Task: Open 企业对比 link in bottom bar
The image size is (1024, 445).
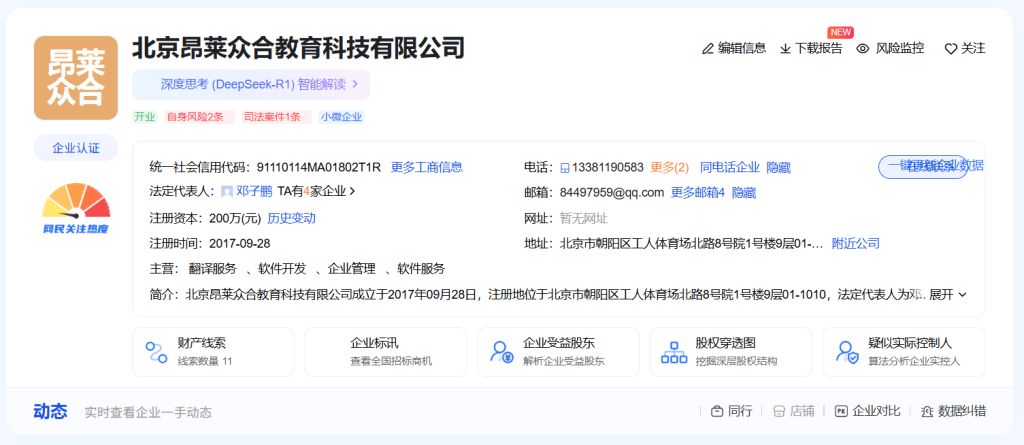Action: click(x=876, y=411)
